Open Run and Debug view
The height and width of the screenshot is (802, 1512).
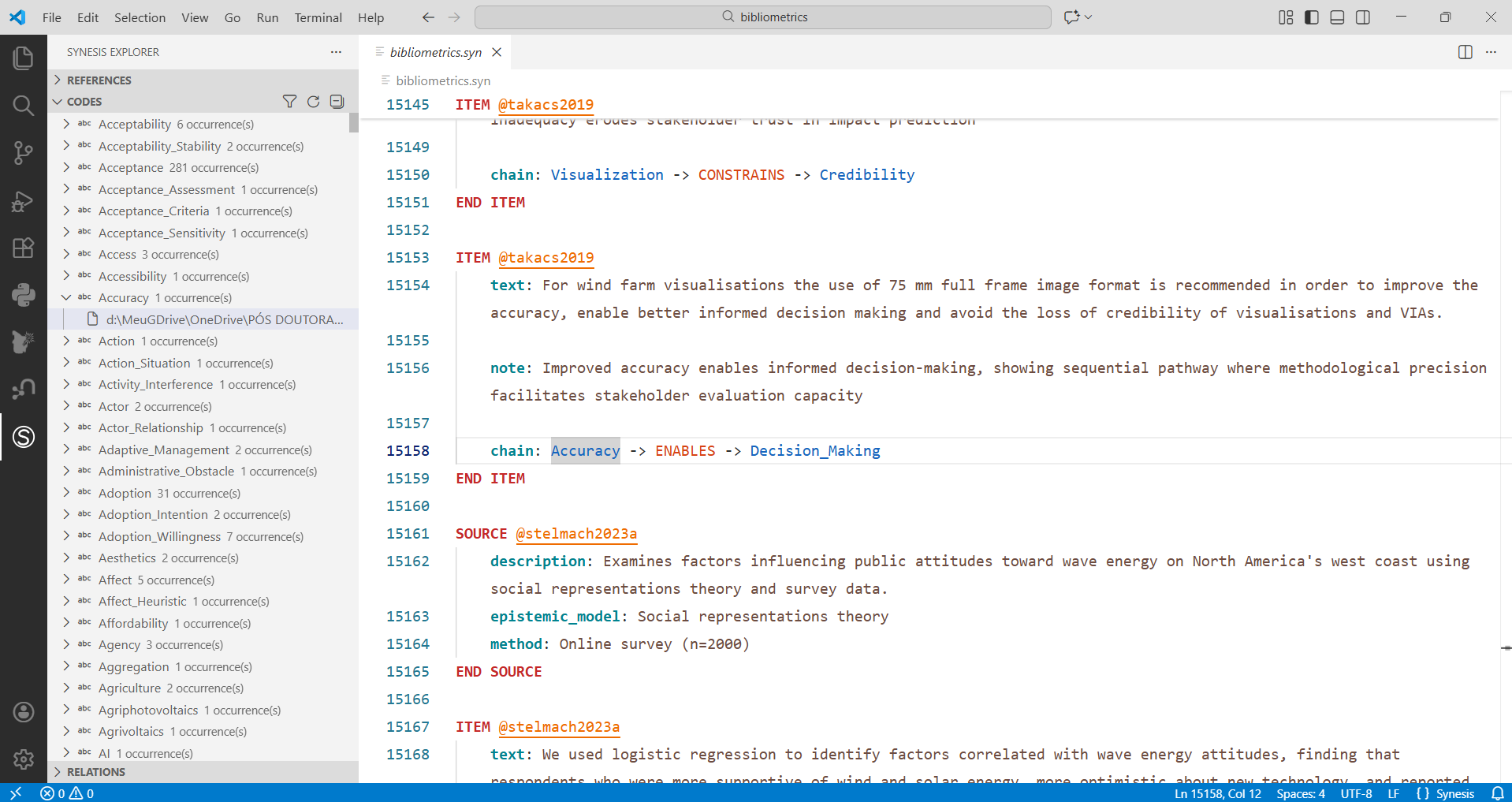pos(23,202)
